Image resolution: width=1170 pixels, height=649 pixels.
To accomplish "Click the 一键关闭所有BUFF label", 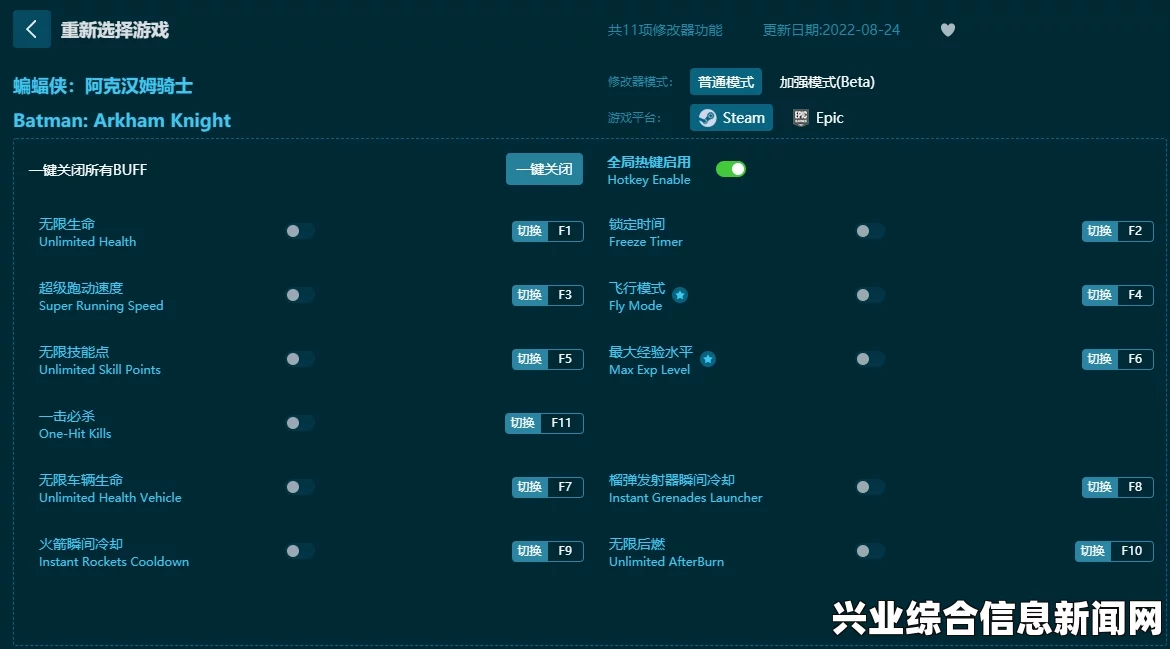I will click(88, 170).
